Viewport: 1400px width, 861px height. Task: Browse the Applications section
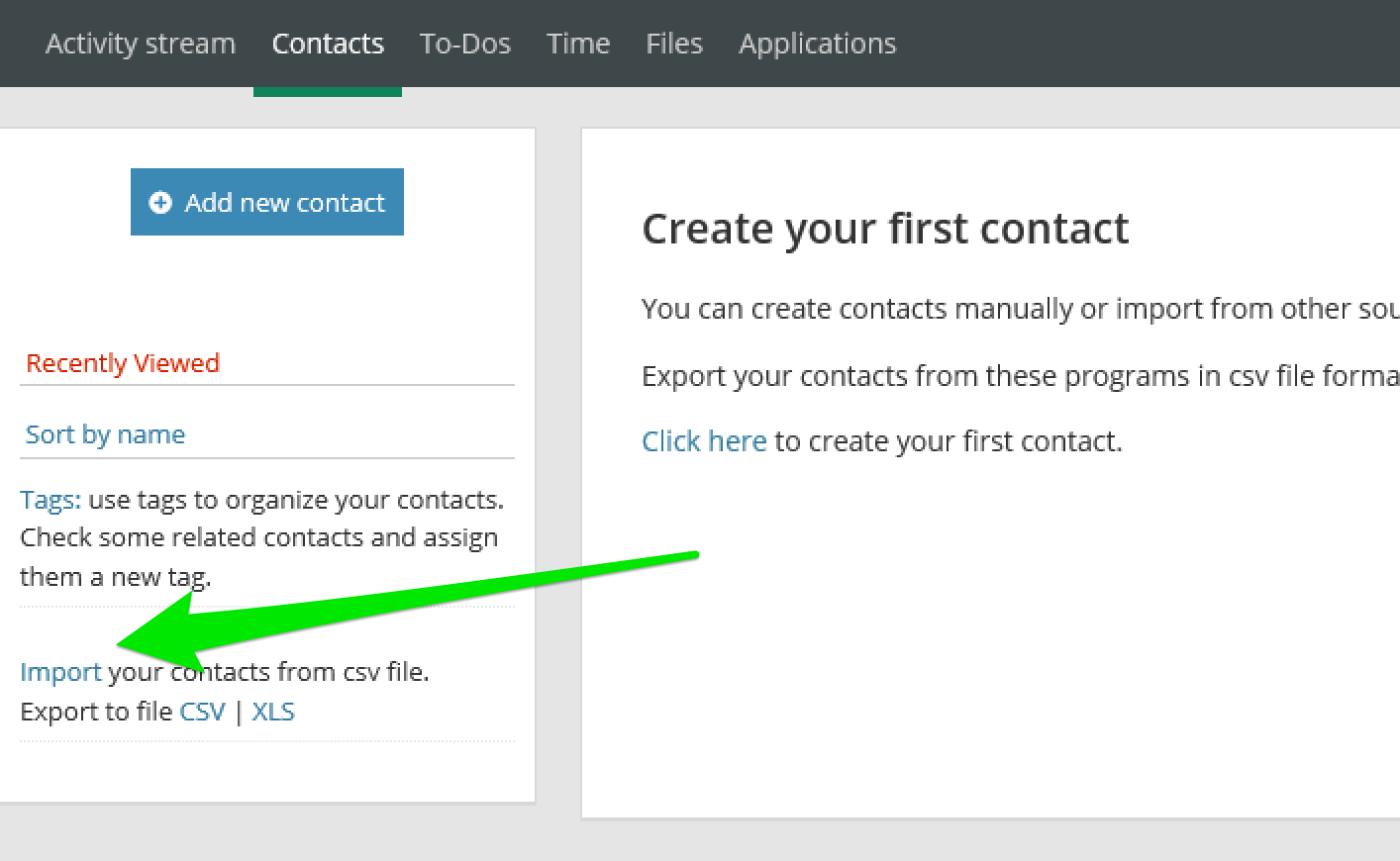tap(817, 43)
